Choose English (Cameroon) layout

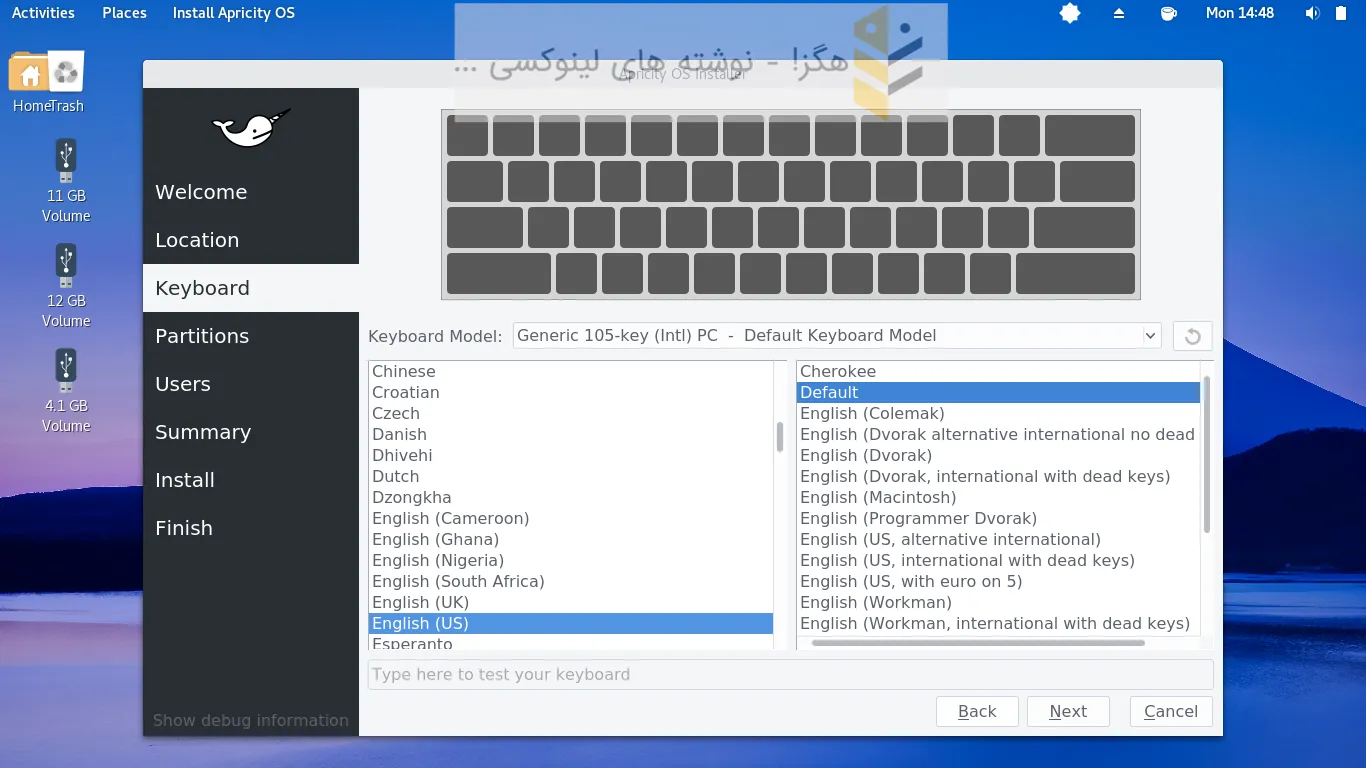coord(570,518)
